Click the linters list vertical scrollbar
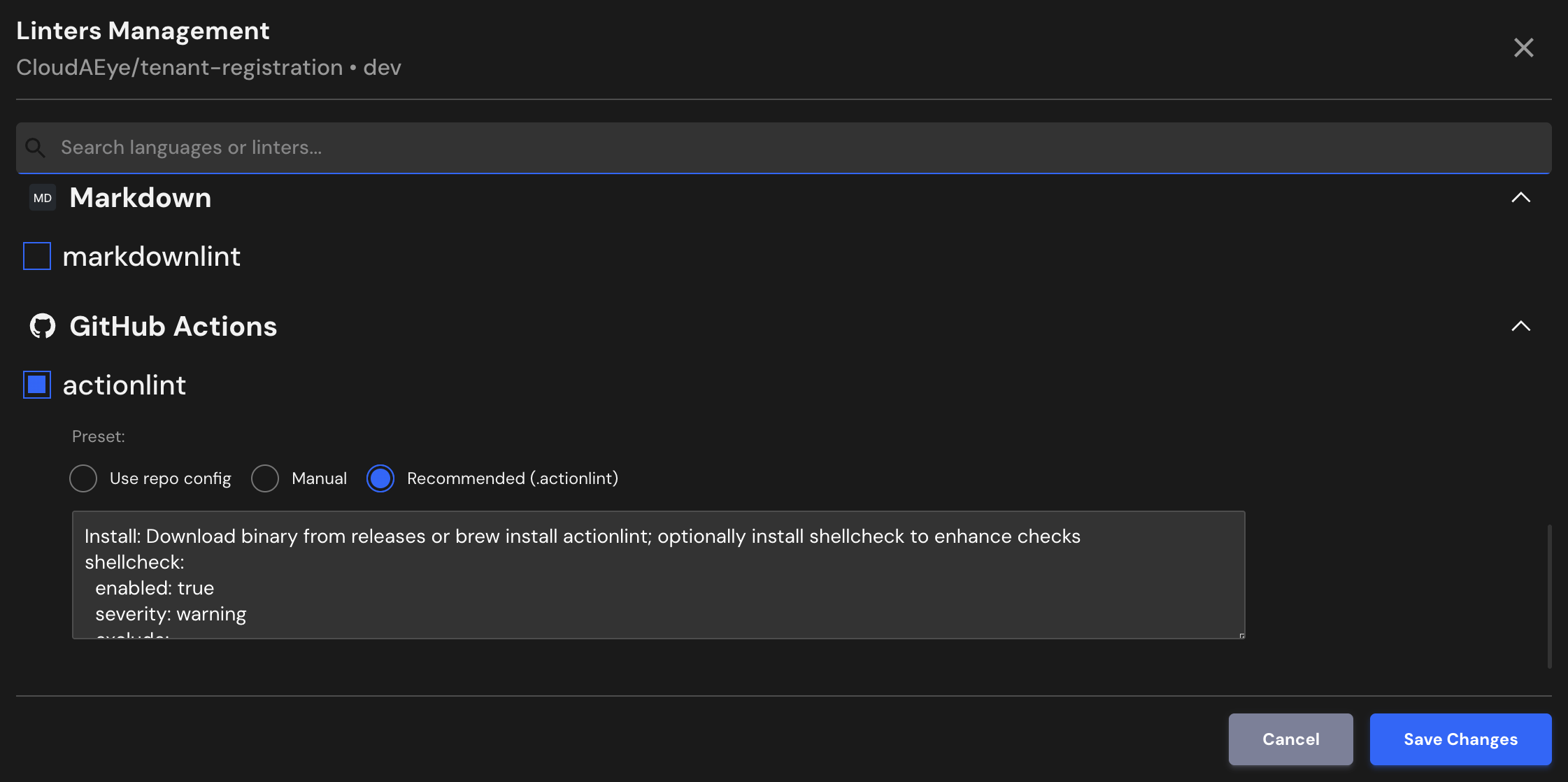 coord(1549,596)
